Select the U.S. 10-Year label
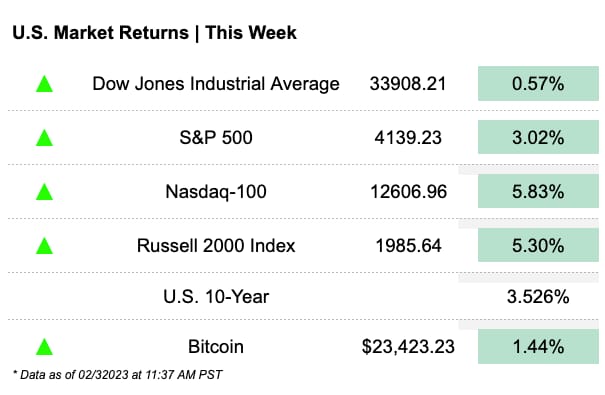 tap(216, 297)
